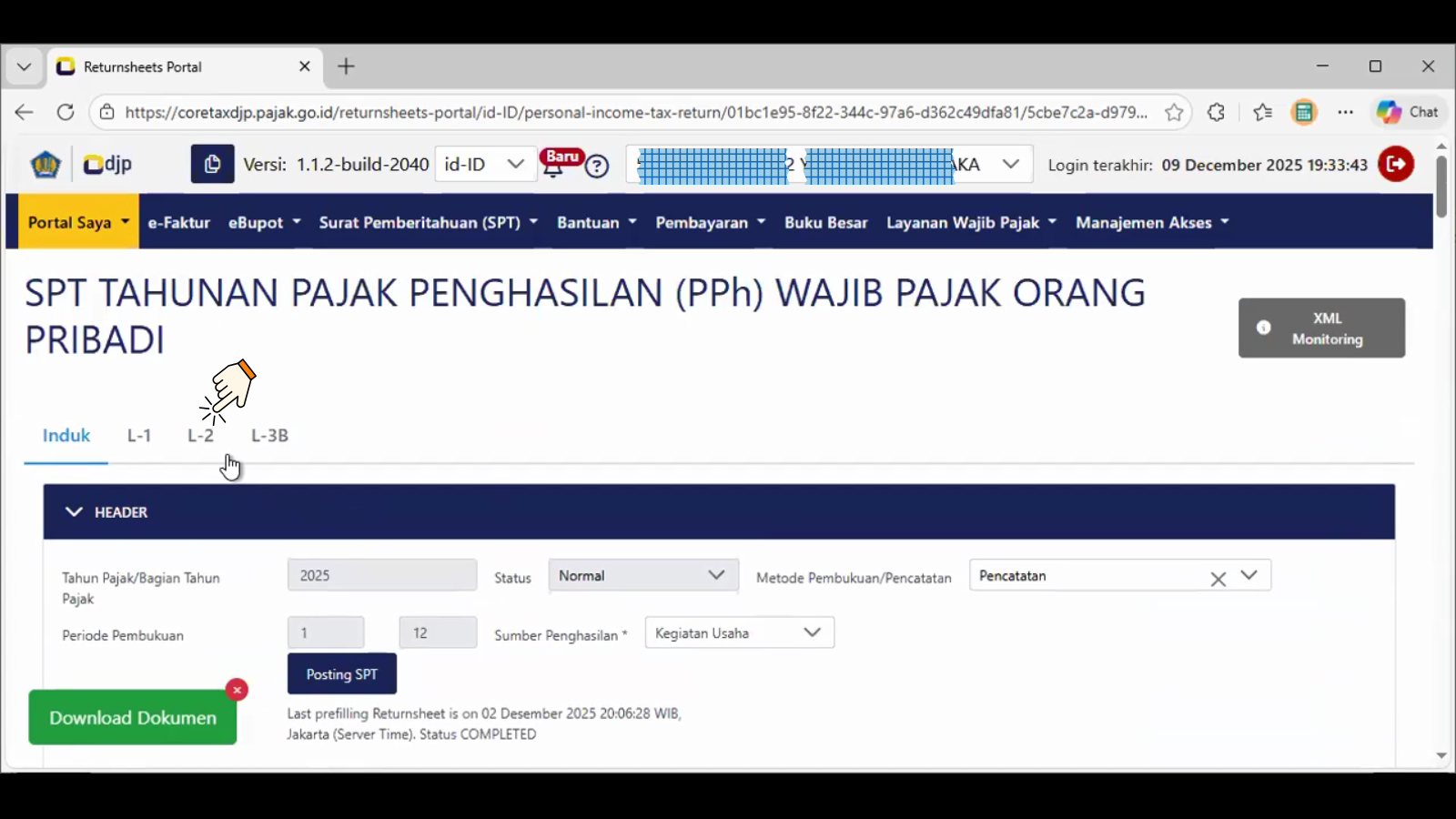Open the Surat Pemberitahuan (SPT) menu

click(x=428, y=223)
